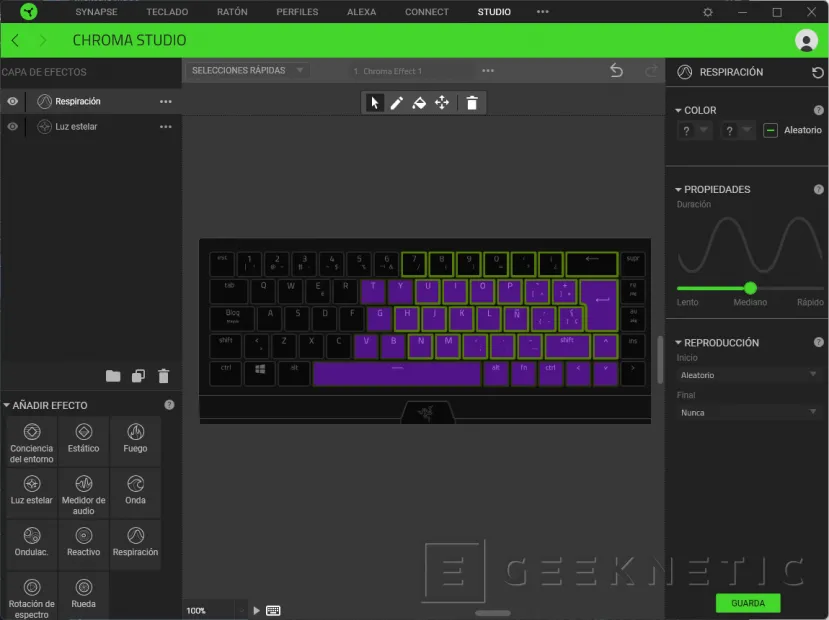This screenshot has height=620, width=829.
Task: Play the lighting effect preview
Action: pyautogui.click(x=256, y=610)
